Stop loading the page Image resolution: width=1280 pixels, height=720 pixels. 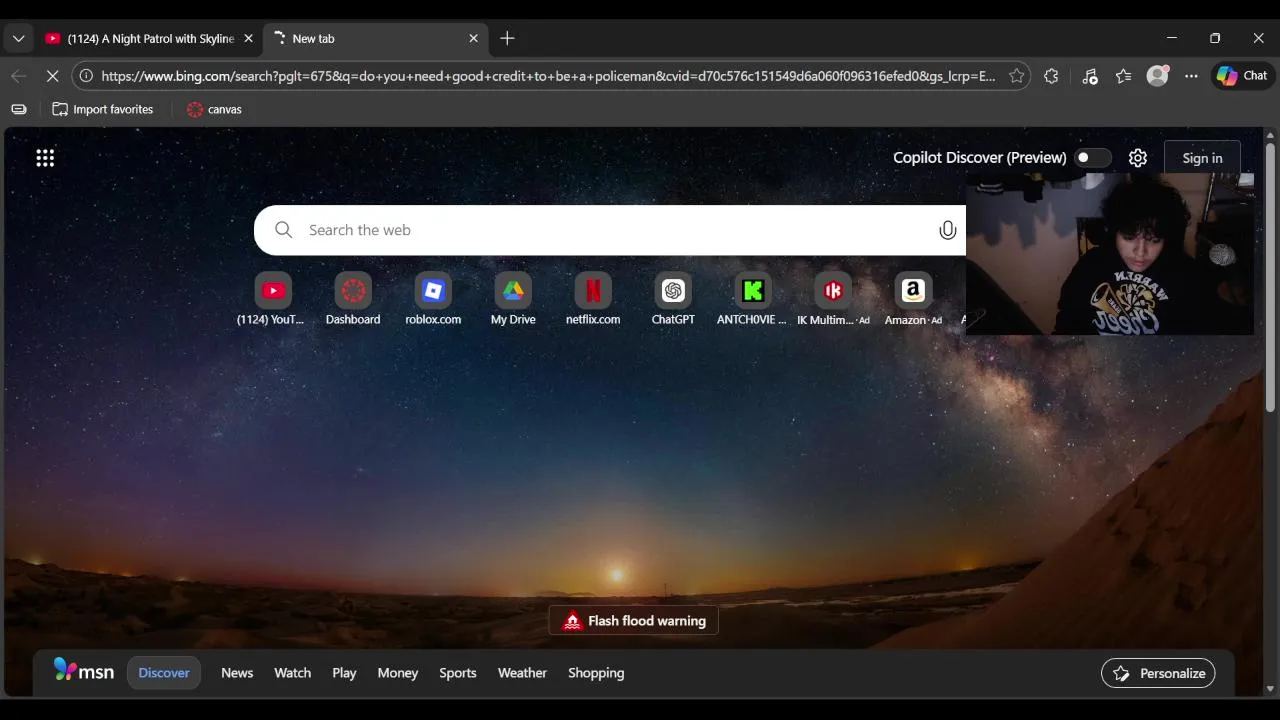pyautogui.click(x=52, y=76)
